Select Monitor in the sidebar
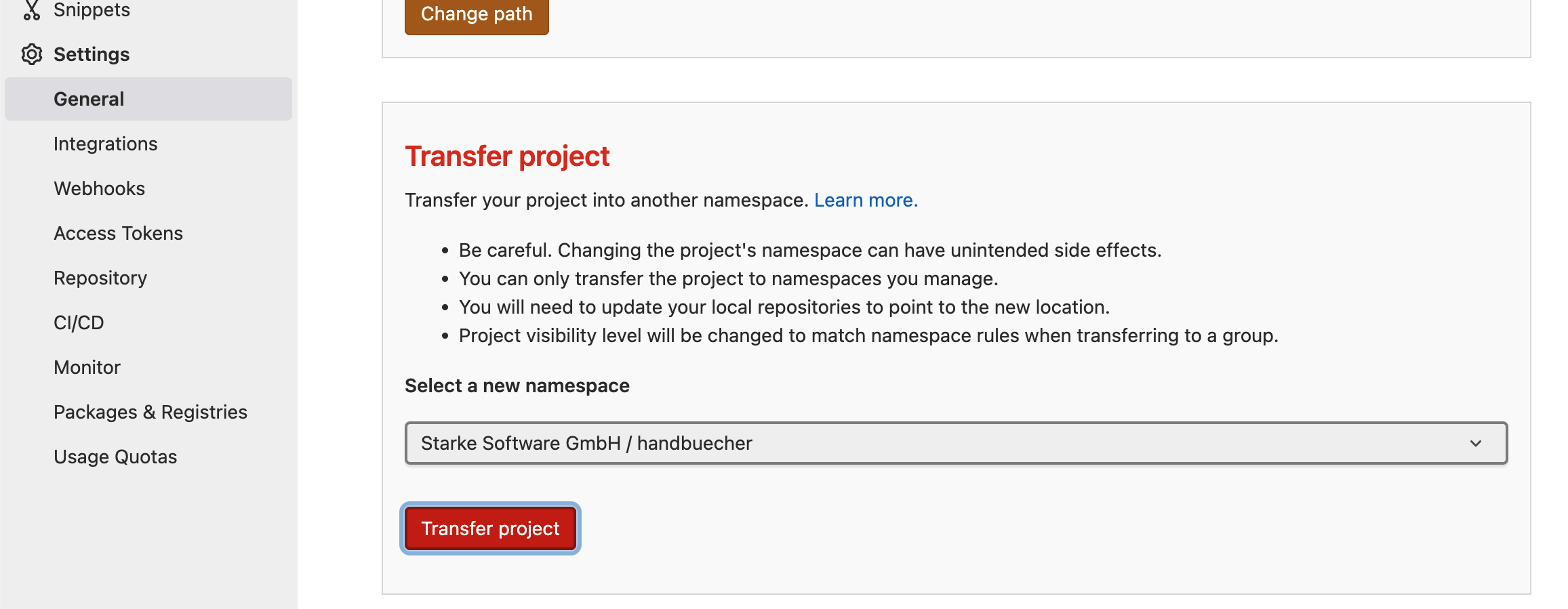Screen dimensions: 1568x609 pyautogui.click(x=87, y=367)
